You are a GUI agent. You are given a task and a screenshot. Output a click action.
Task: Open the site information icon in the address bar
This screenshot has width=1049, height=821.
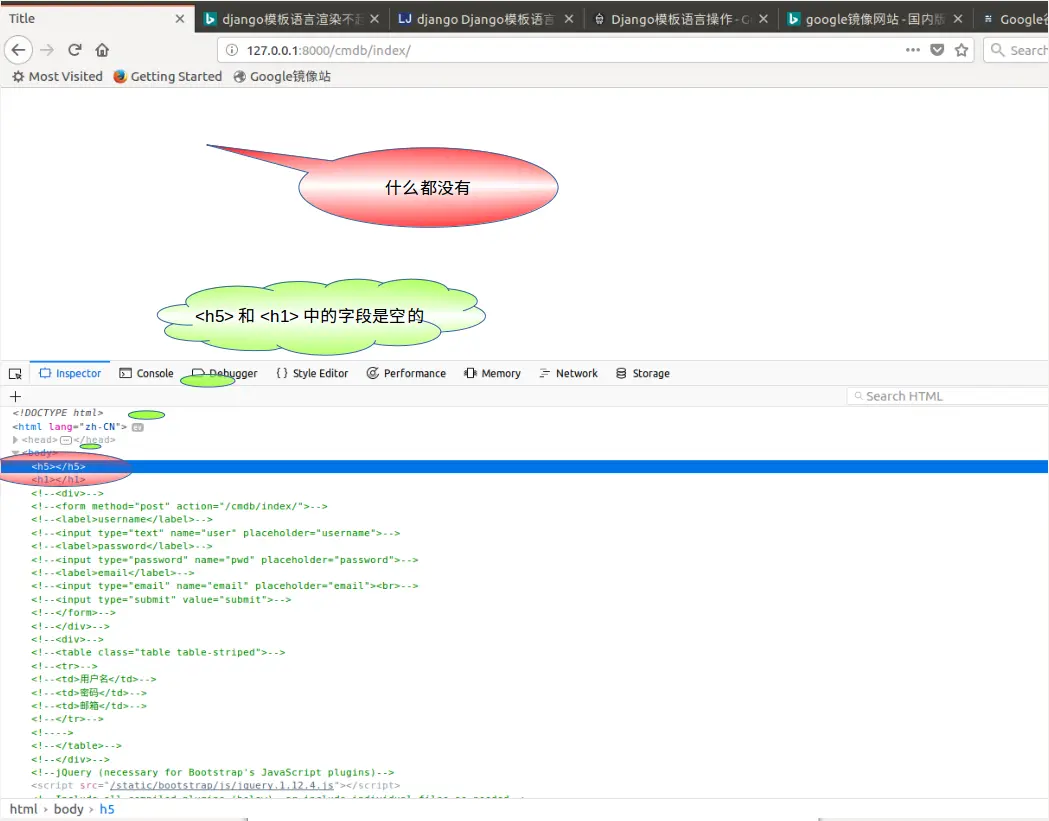coord(232,50)
